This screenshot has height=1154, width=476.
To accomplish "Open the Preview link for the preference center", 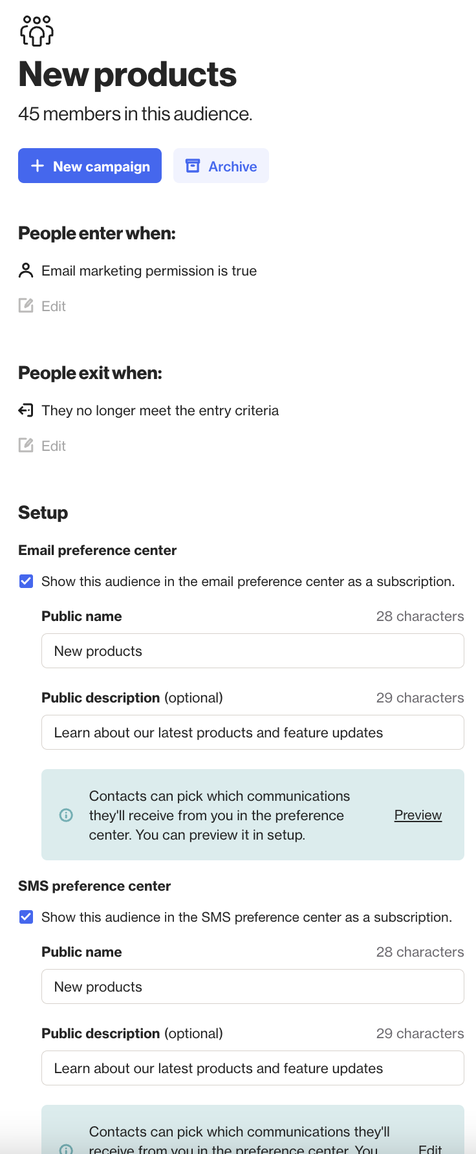I will point(418,815).
